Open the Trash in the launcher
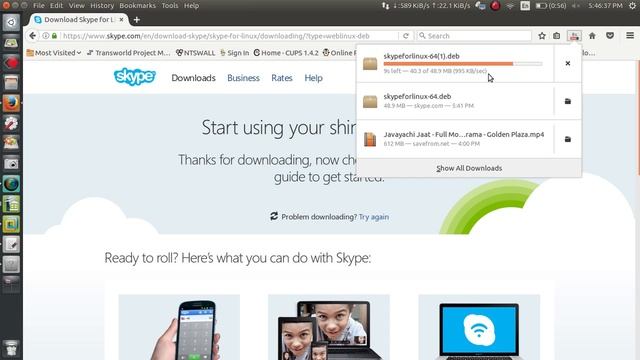The image size is (640, 360). tap(11, 349)
